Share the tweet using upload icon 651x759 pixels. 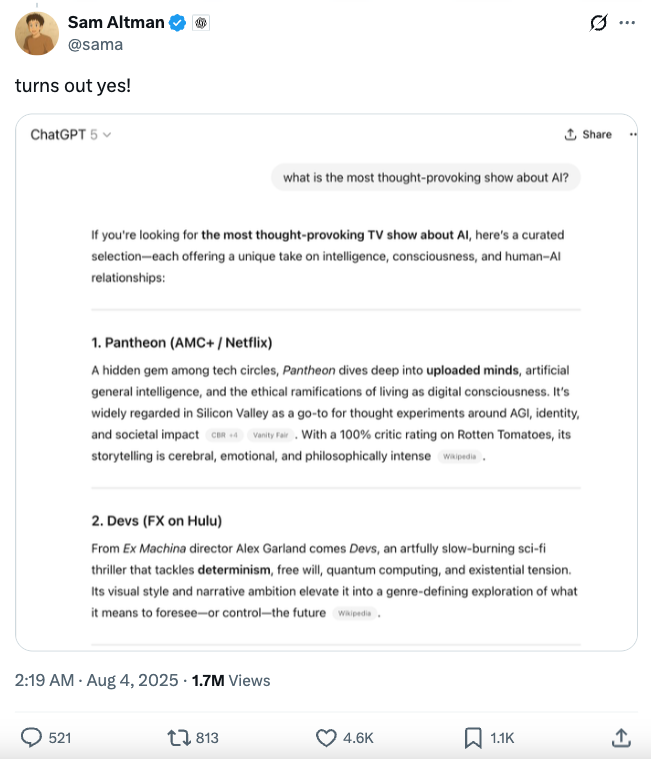(x=621, y=738)
